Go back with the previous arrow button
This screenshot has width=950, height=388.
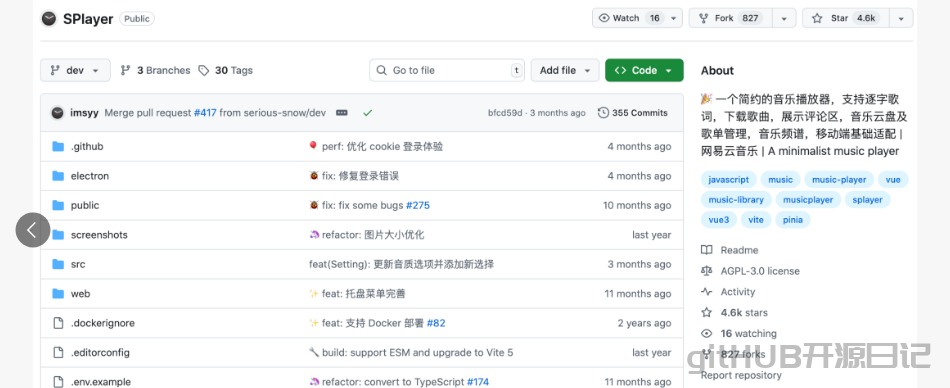(33, 230)
